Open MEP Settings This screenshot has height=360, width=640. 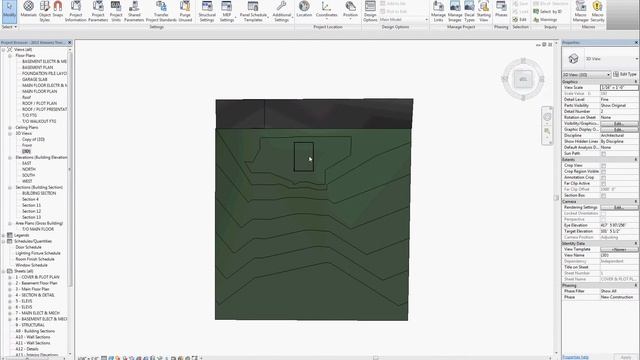(227, 11)
